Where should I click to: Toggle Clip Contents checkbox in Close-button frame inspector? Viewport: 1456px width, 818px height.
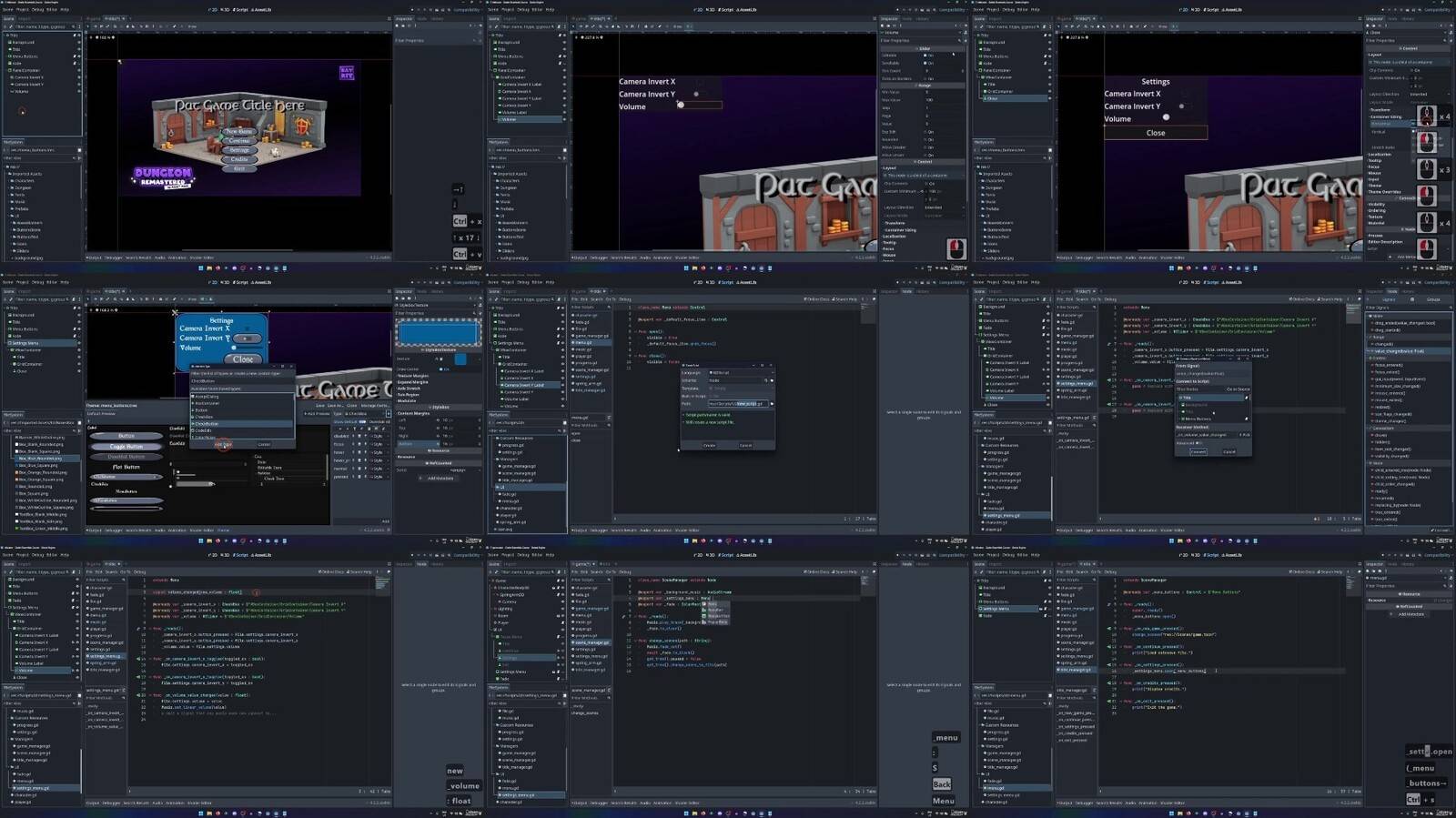tap(1412, 70)
